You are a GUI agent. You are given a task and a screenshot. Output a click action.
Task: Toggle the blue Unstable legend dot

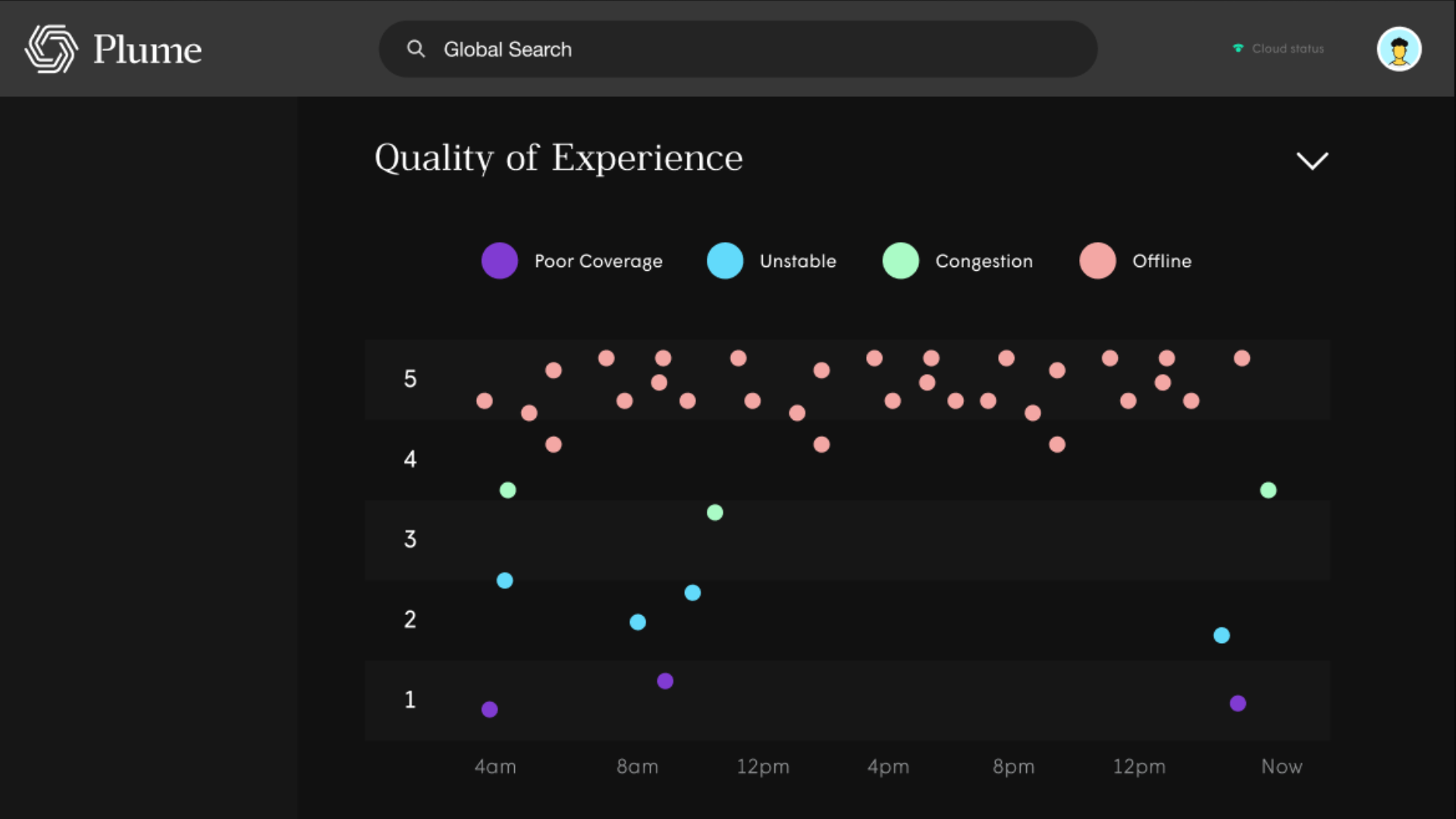pos(725,261)
